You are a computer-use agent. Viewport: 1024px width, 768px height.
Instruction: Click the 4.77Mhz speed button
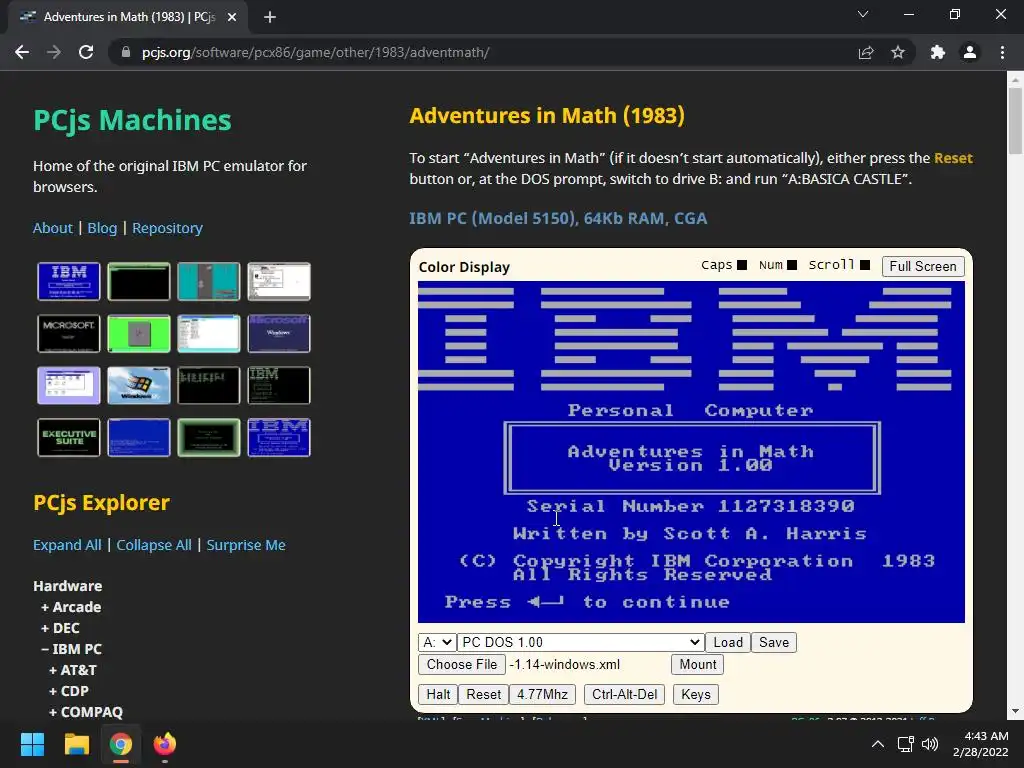tap(542, 694)
